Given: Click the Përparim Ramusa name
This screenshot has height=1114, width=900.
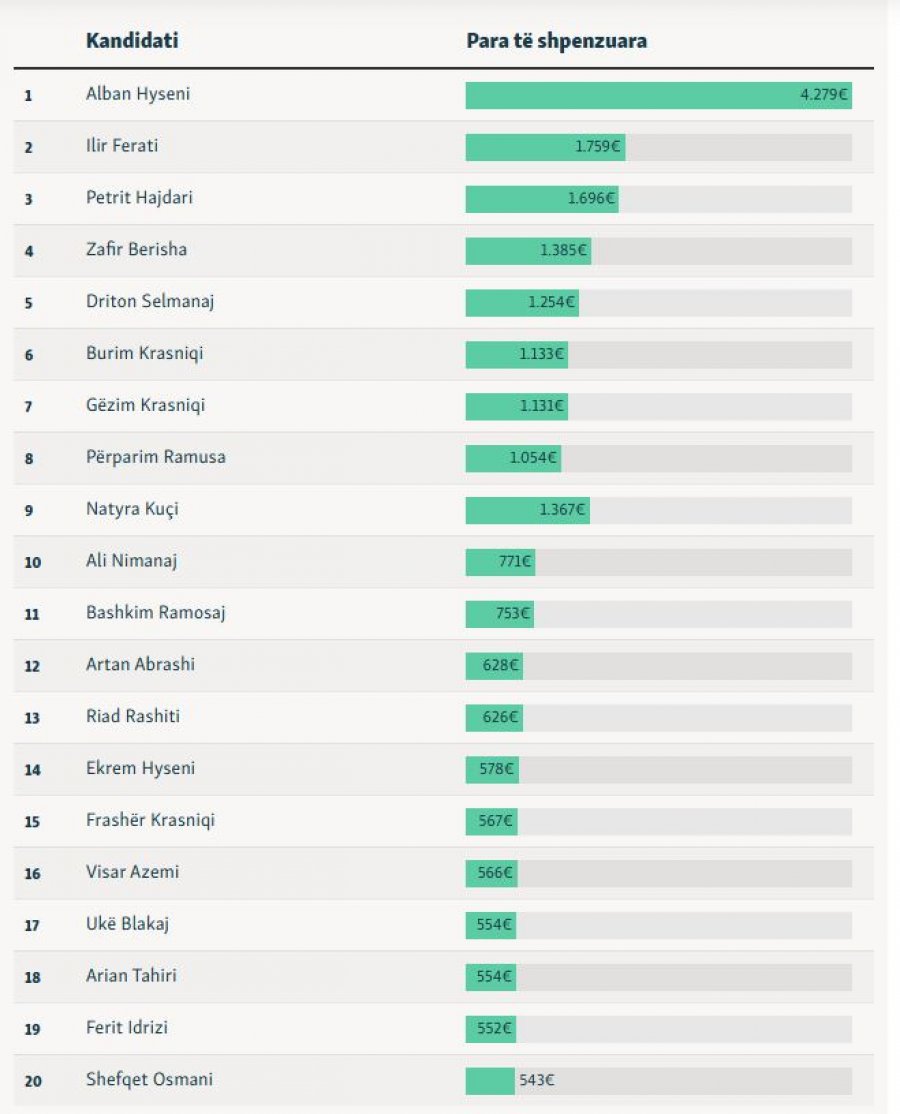Looking at the screenshot, I should [156, 457].
